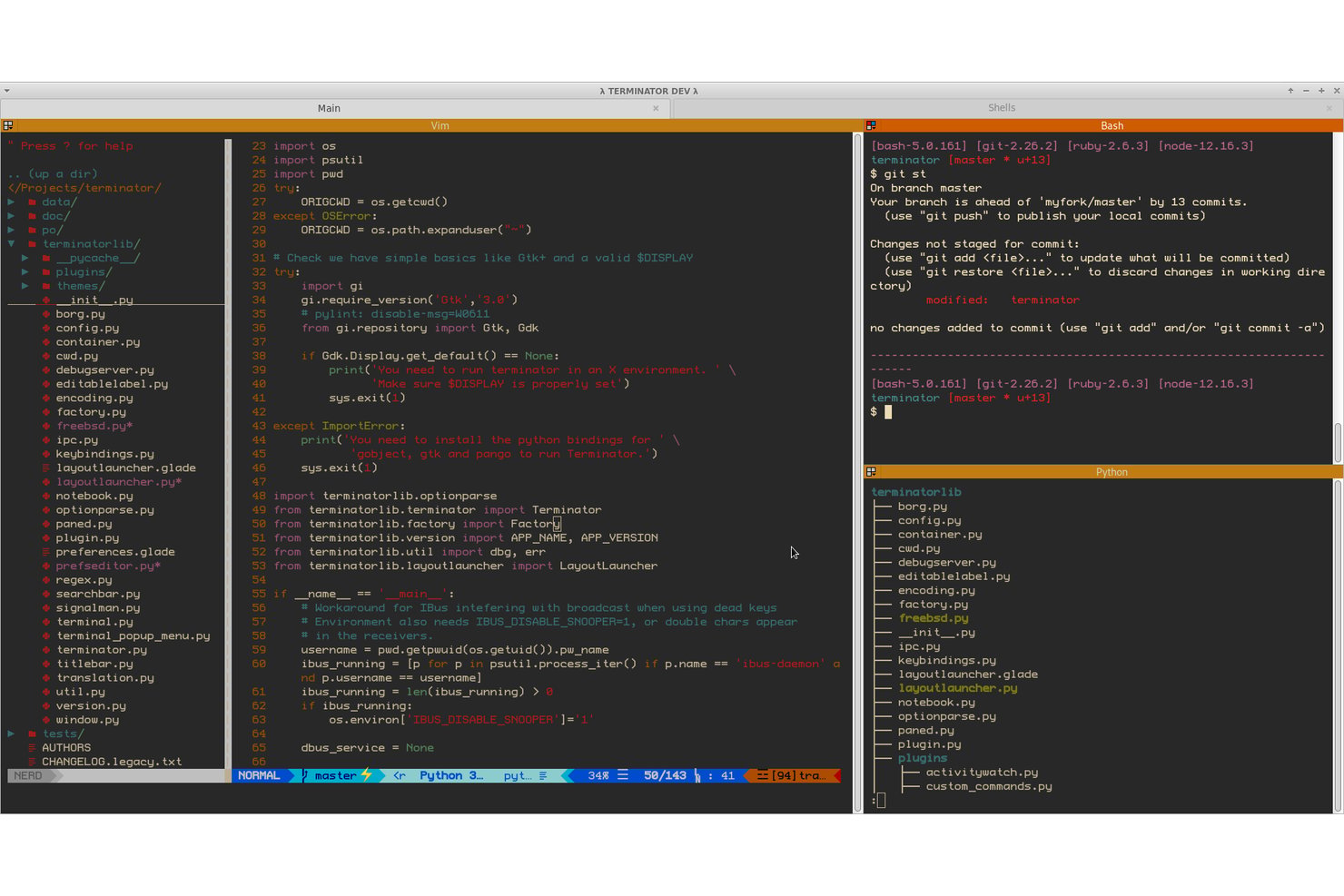1344x896 pixels.
Task: Click the terminatorlib/ folder icon
Action: click(x=32, y=244)
